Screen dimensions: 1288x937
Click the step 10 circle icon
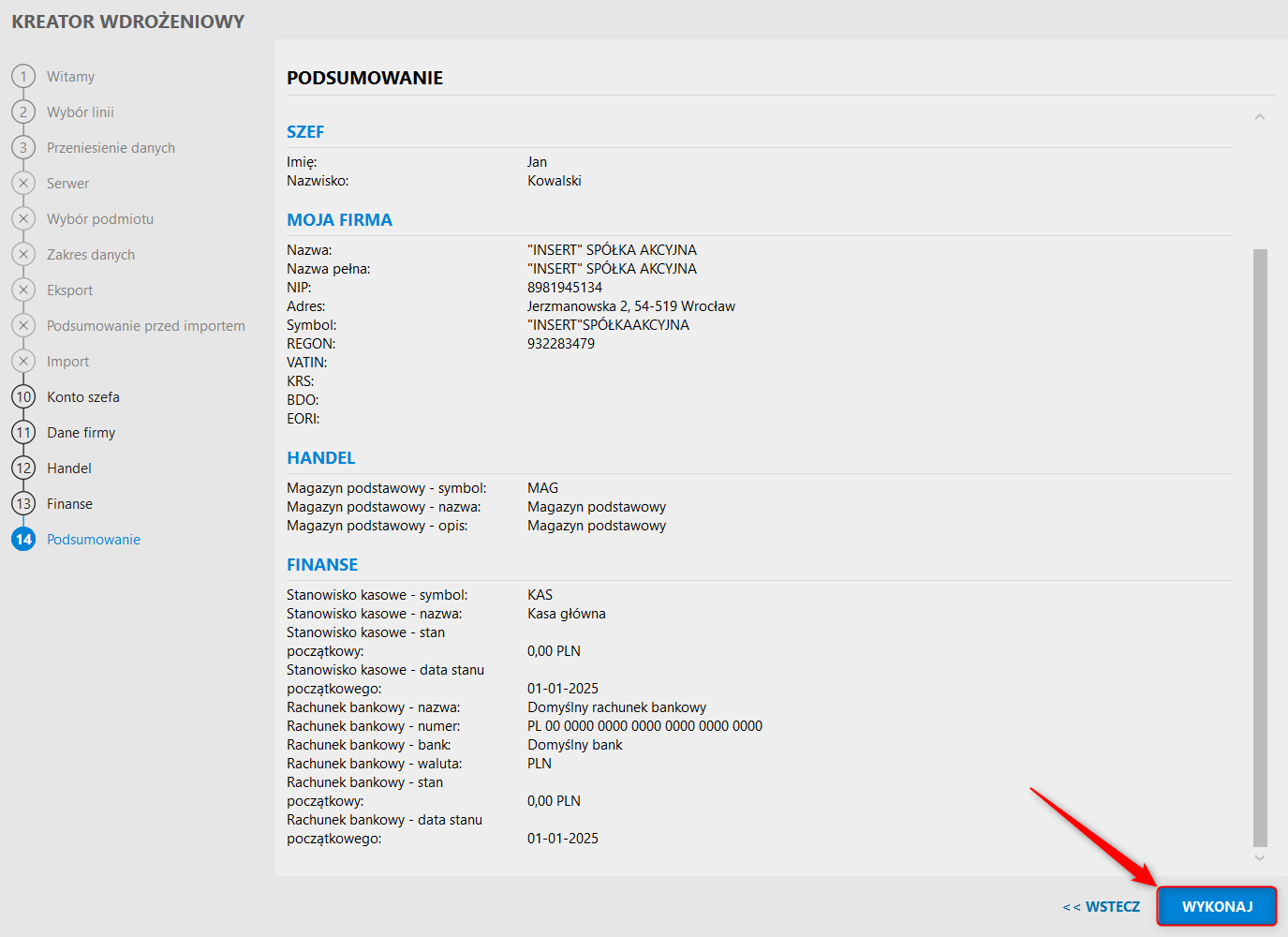tap(23, 396)
